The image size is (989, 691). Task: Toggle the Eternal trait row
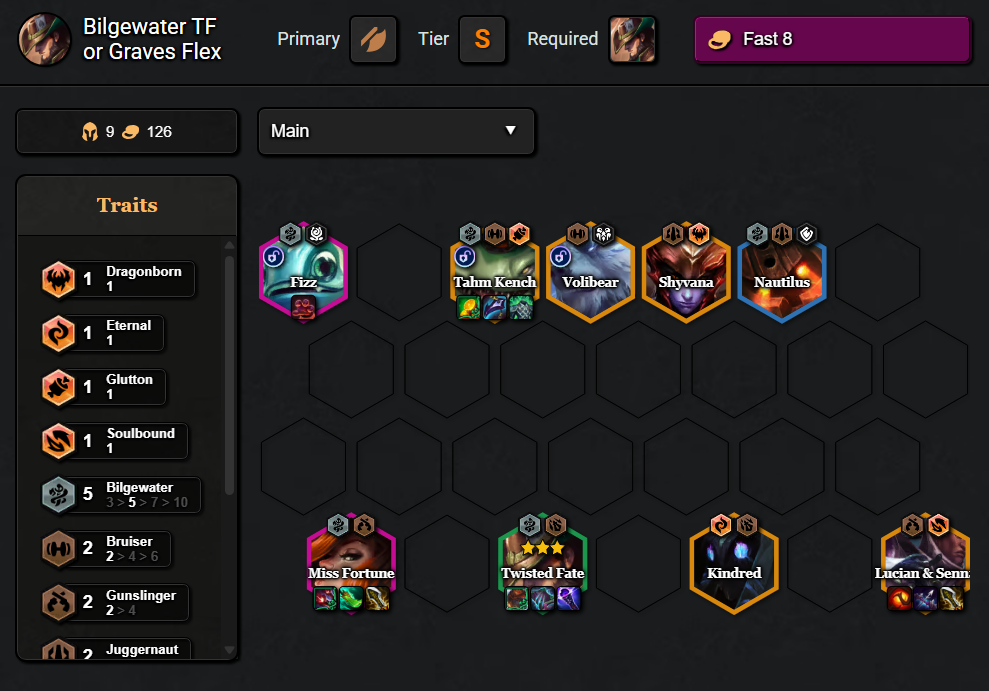click(x=120, y=334)
